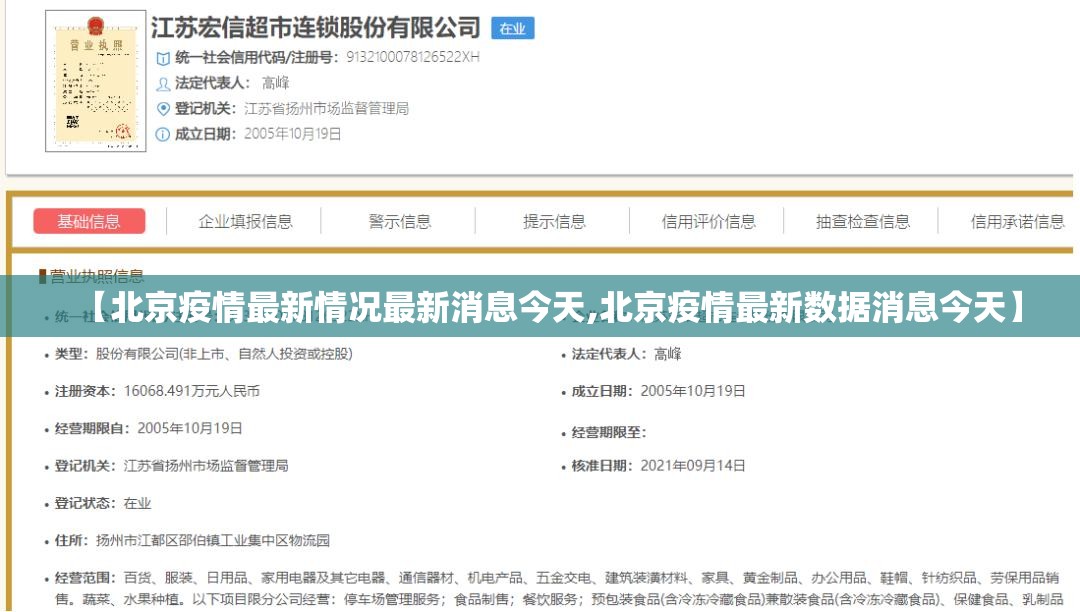Click 登记机关 value in the details list
The height and width of the screenshot is (612, 1080).
(x=205, y=466)
